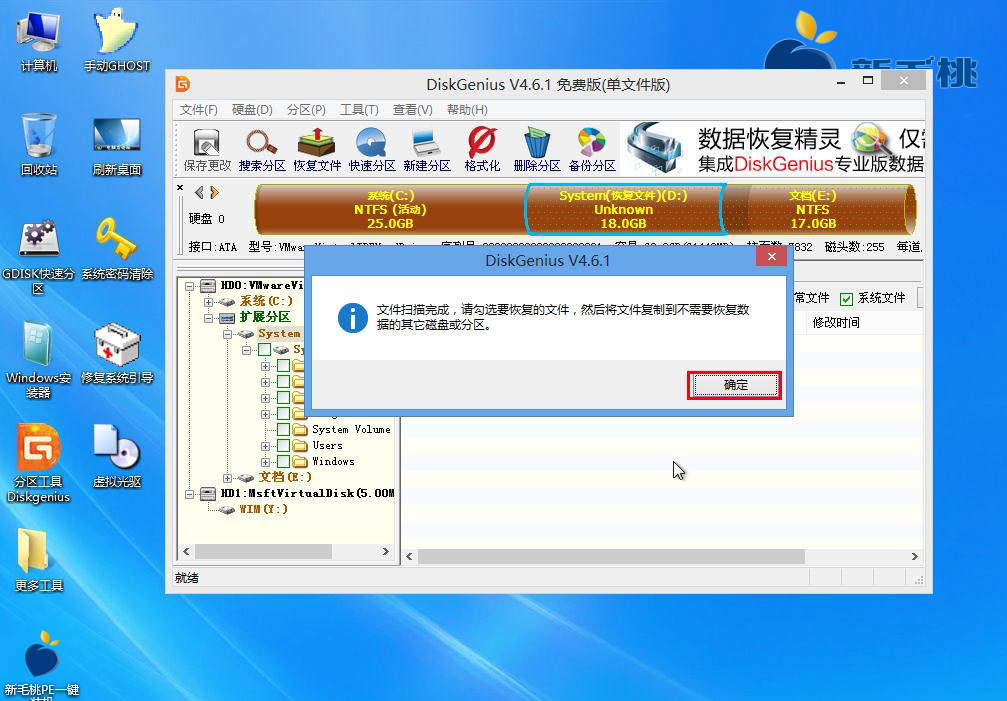The image size is (1007, 701).
Task: Open the 计算机 desktop icon
Action: point(39,40)
